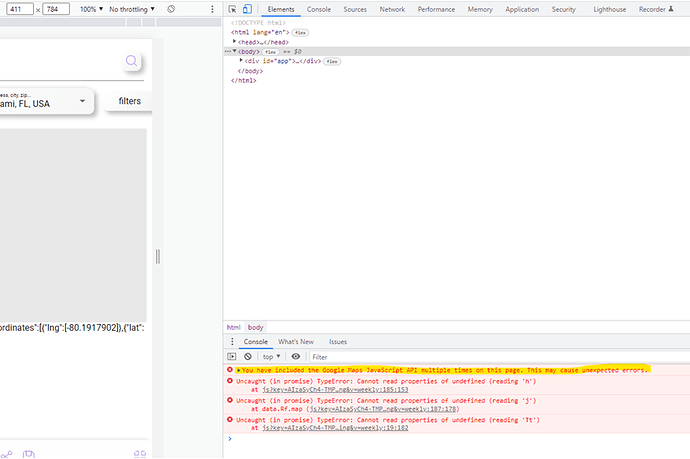Click the grey map placeholder area
The height and width of the screenshot is (459, 690).
(73, 225)
